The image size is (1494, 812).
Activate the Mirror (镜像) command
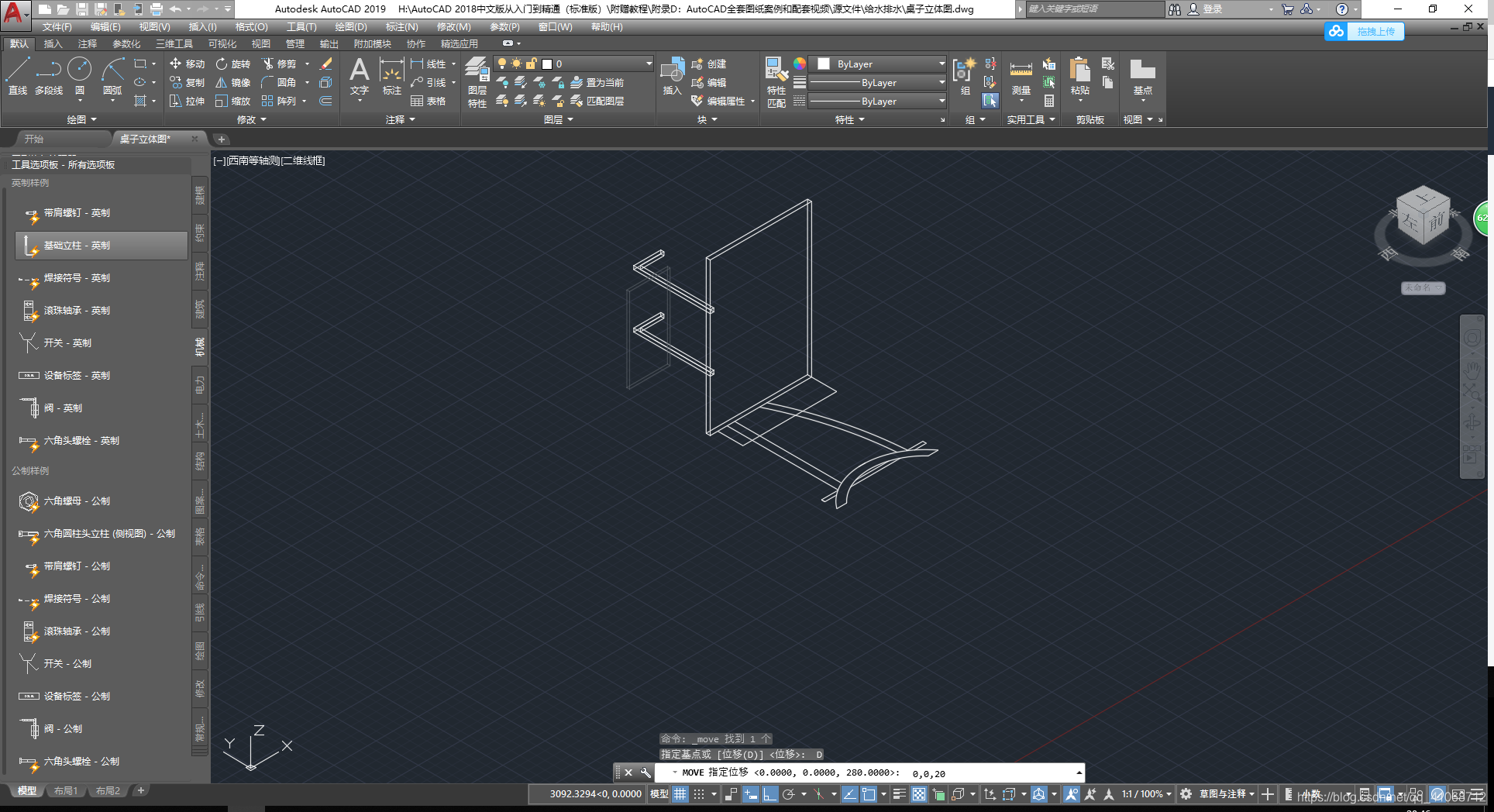pyautogui.click(x=233, y=82)
